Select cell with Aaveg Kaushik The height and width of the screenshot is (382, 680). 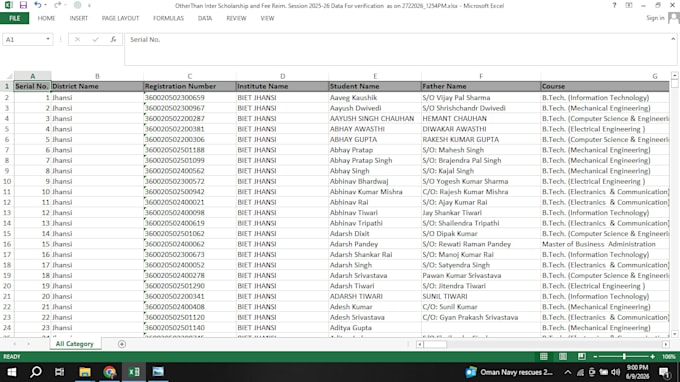(x=375, y=98)
